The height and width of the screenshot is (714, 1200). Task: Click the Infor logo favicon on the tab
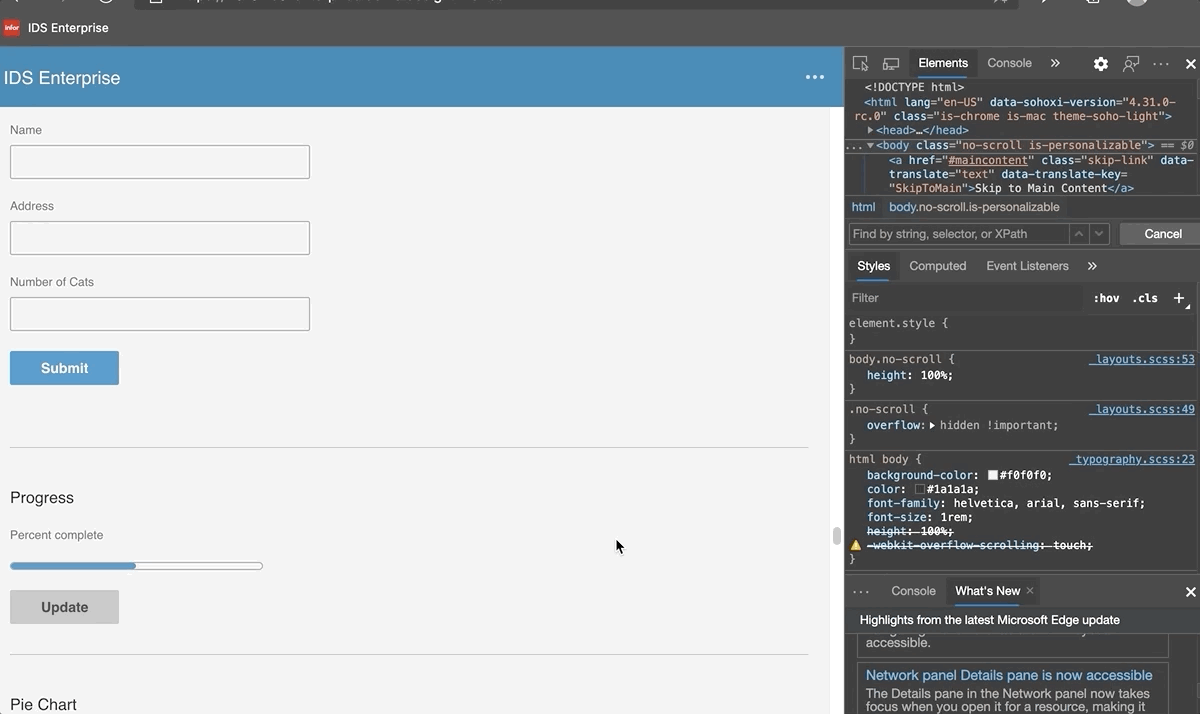pos(12,28)
